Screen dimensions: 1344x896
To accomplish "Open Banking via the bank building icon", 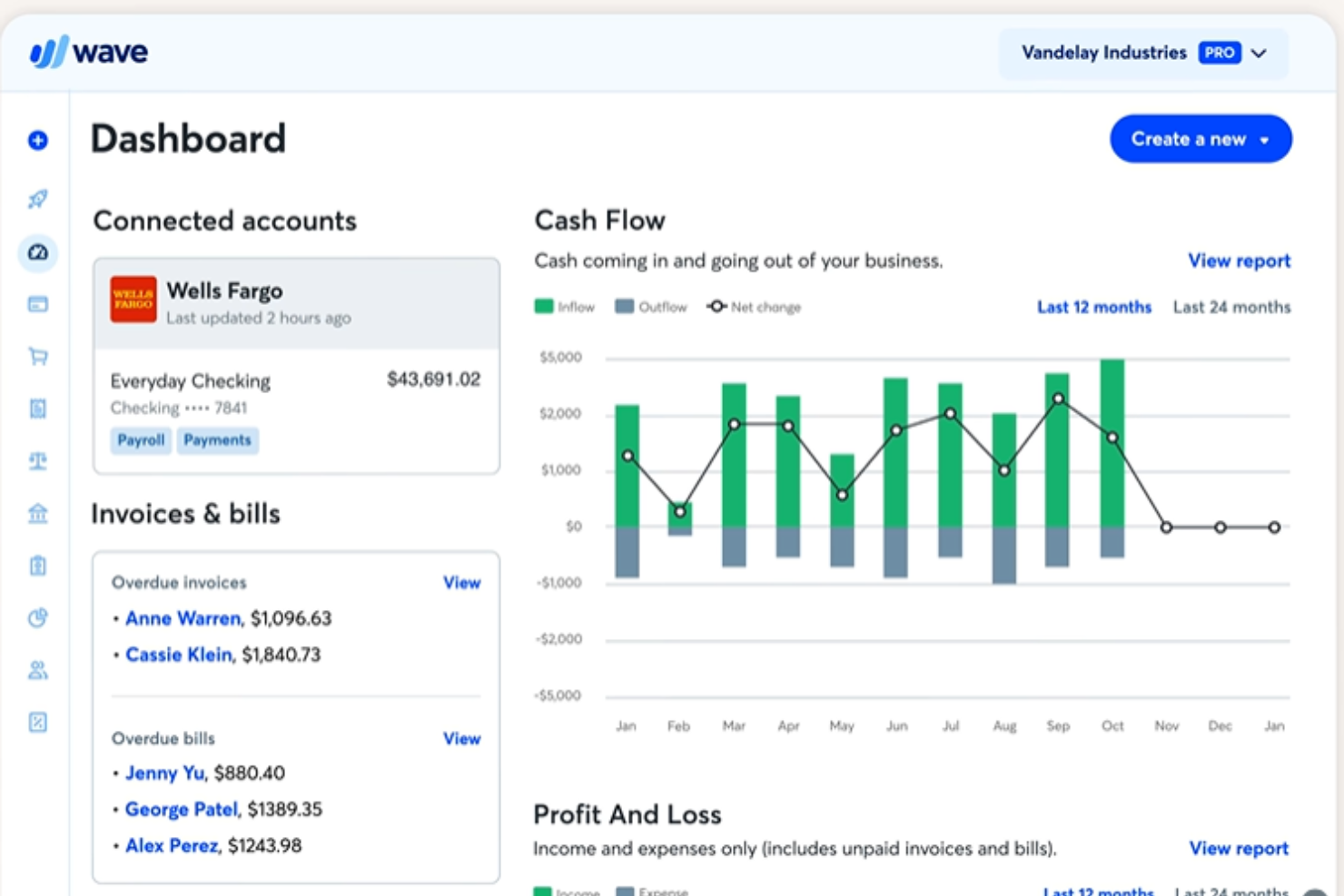I will click(x=37, y=513).
